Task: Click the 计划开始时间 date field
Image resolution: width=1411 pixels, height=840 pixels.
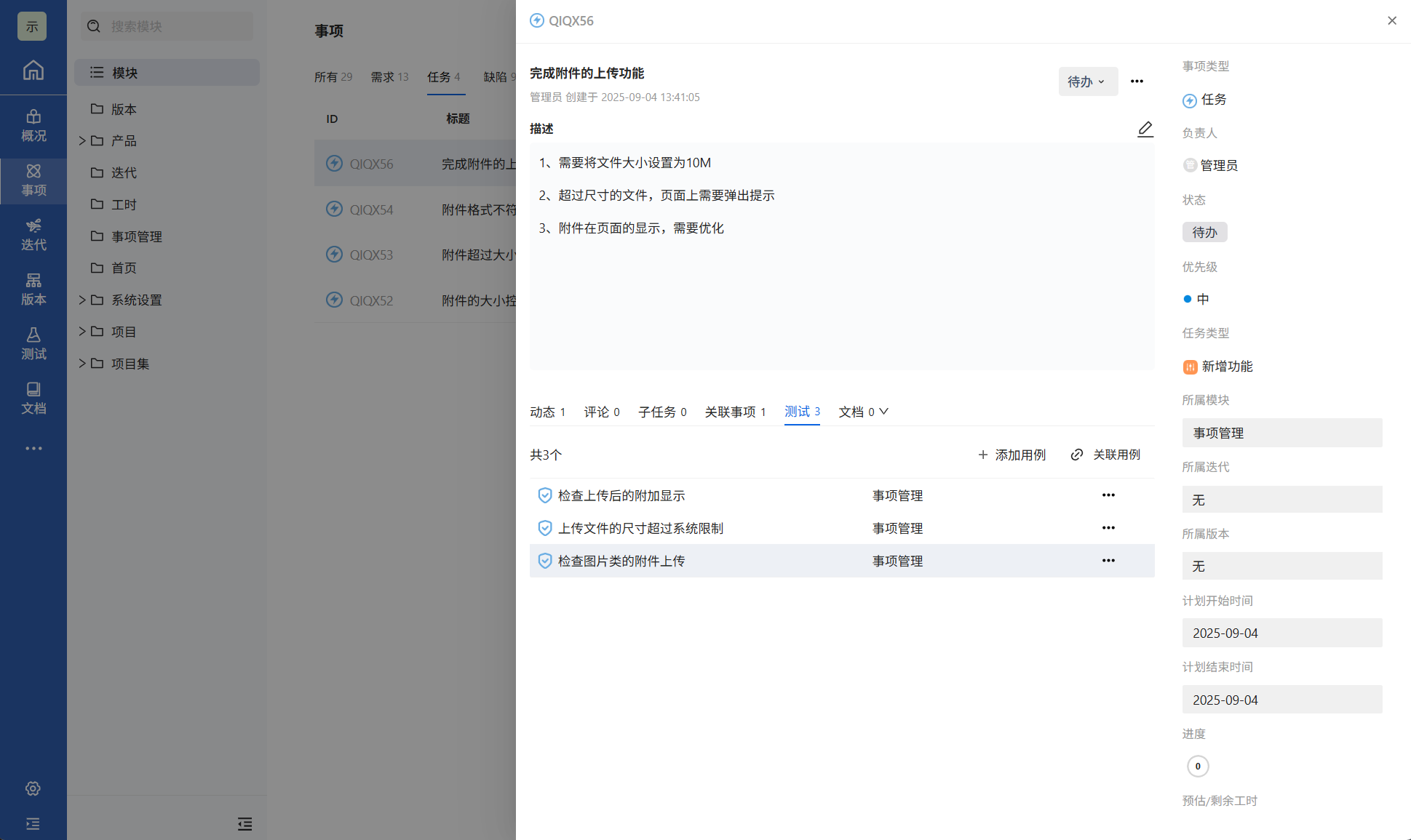Action: click(x=1281, y=633)
